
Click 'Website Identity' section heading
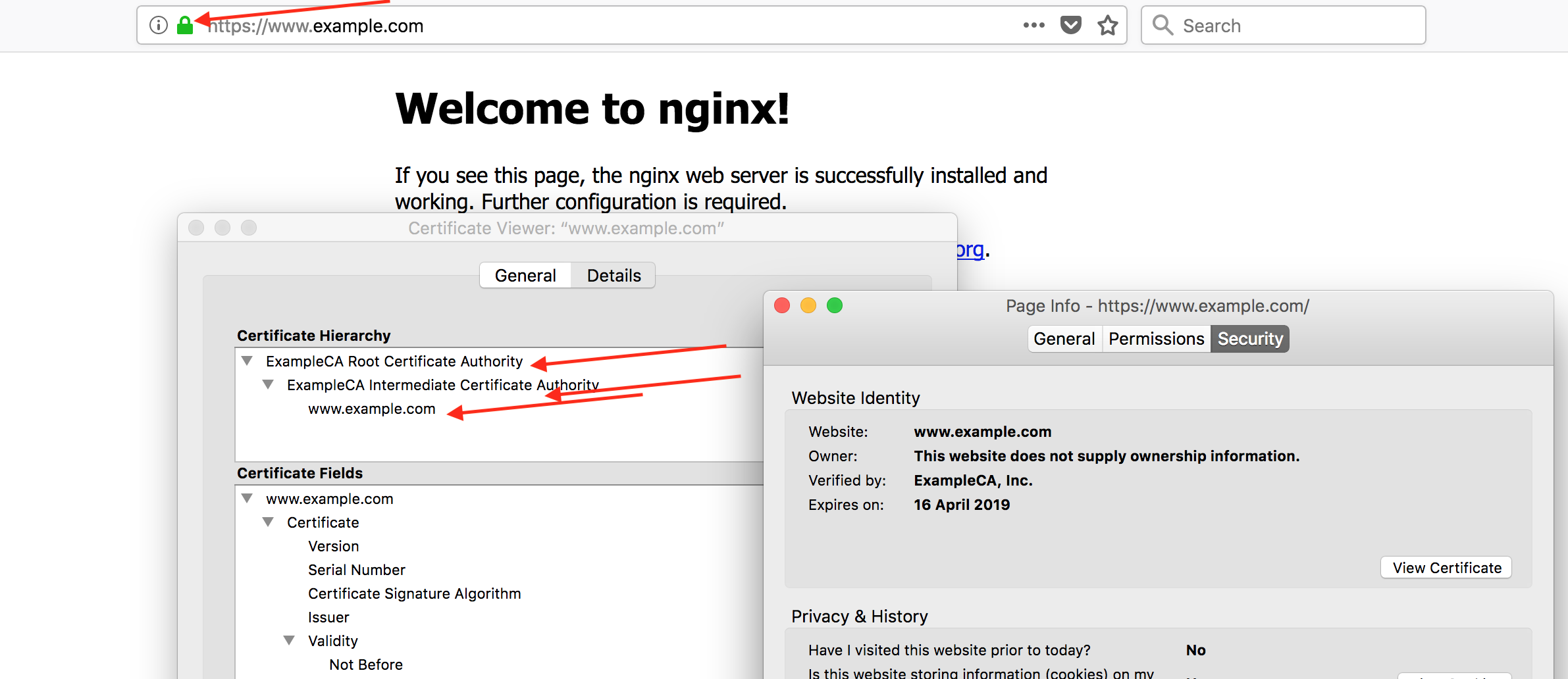tap(856, 398)
